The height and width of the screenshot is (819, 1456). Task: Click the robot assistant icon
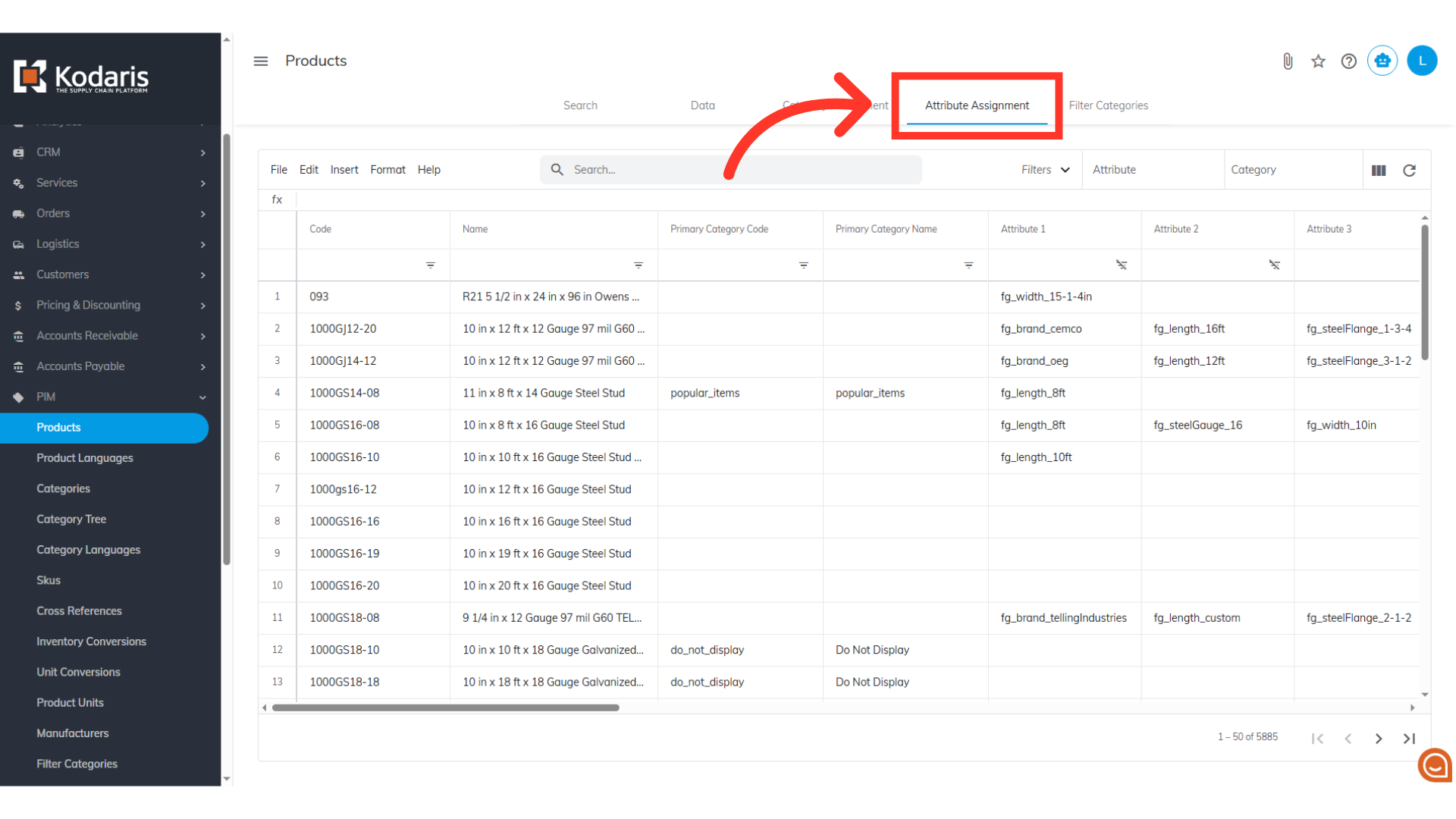point(1382,61)
